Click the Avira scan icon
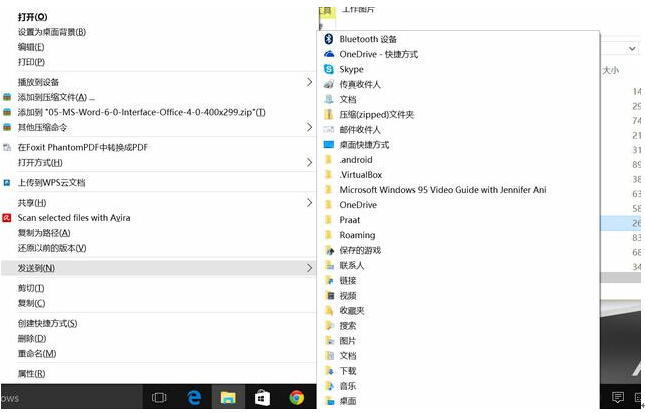645x413 pixels. (7, 217)
